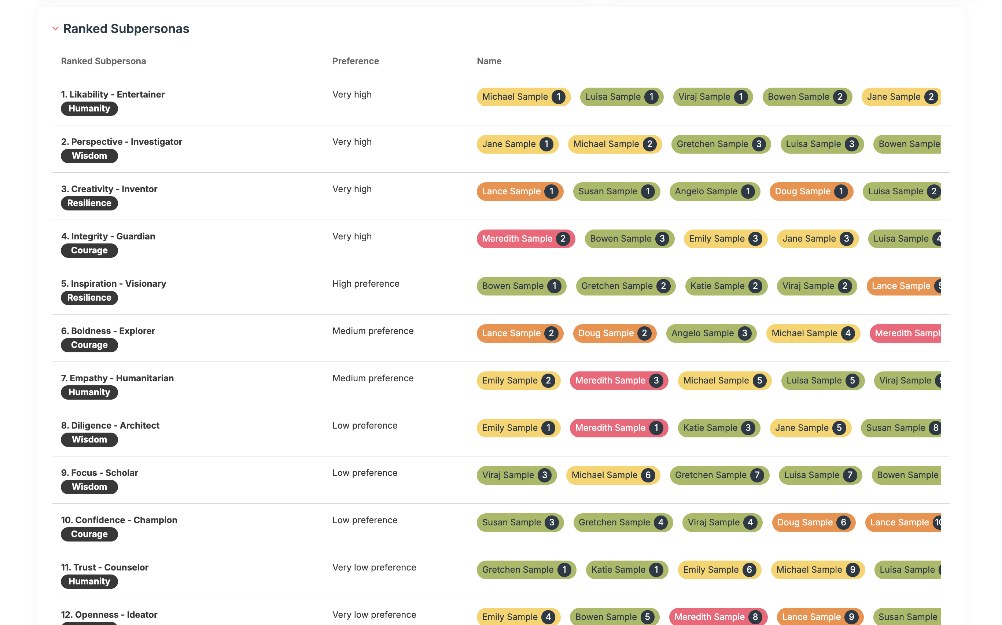This screenshot has height=625, width=1002.
Task: Click the Resilience tag under Creativity - Inventor
Action: [89, 203]
